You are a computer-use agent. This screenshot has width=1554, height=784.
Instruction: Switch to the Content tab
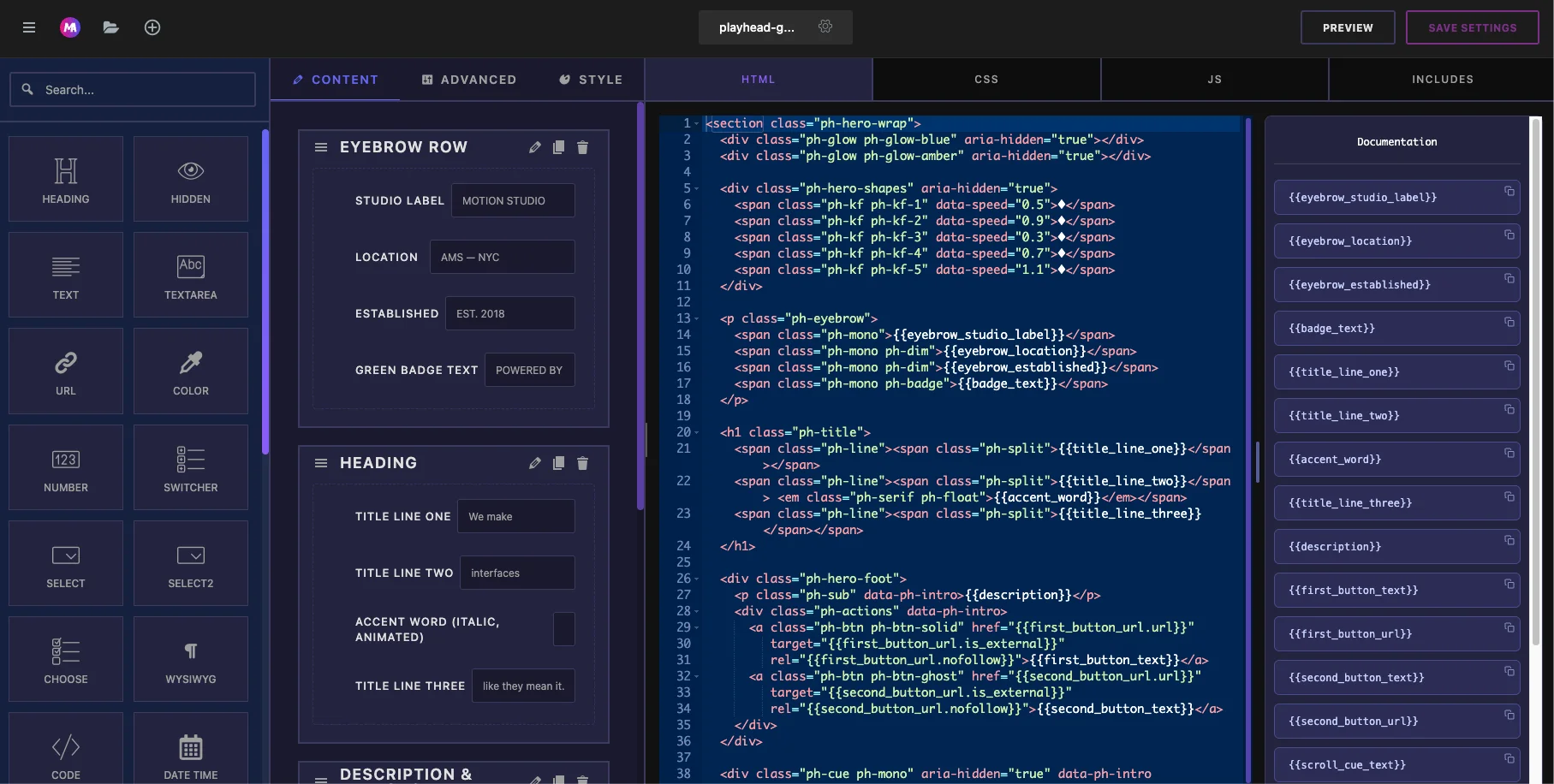click(335, 80)
